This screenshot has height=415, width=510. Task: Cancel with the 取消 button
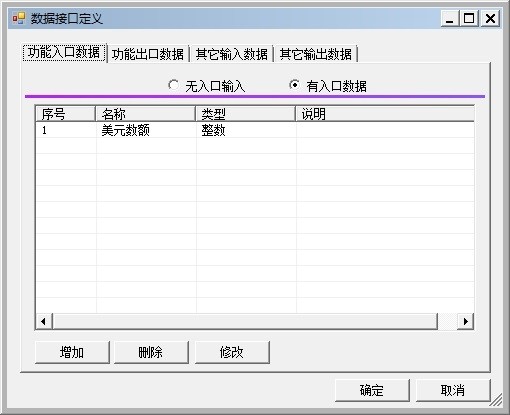453,390
